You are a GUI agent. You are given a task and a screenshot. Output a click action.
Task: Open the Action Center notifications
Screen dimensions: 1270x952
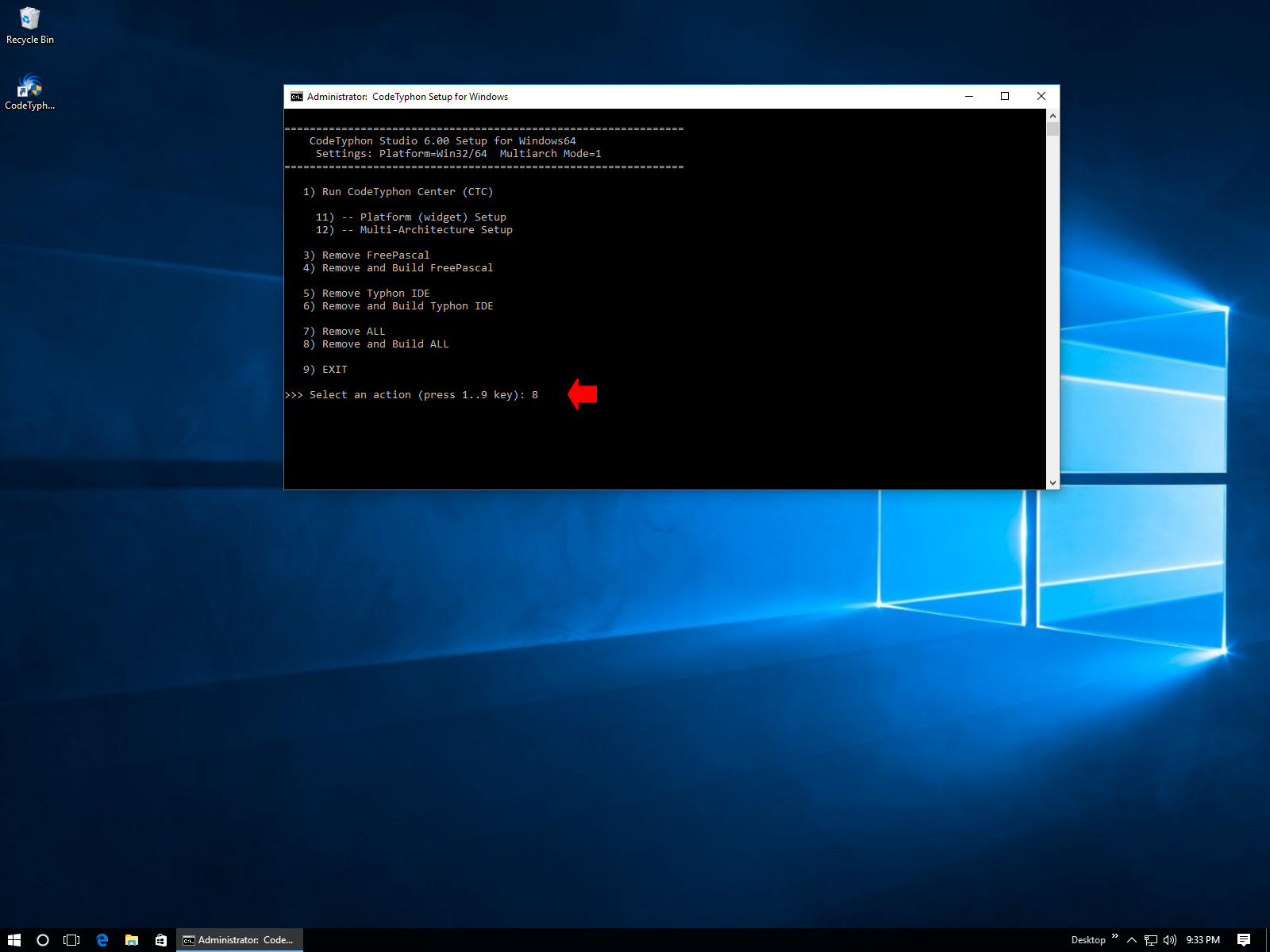point(1243,940)
